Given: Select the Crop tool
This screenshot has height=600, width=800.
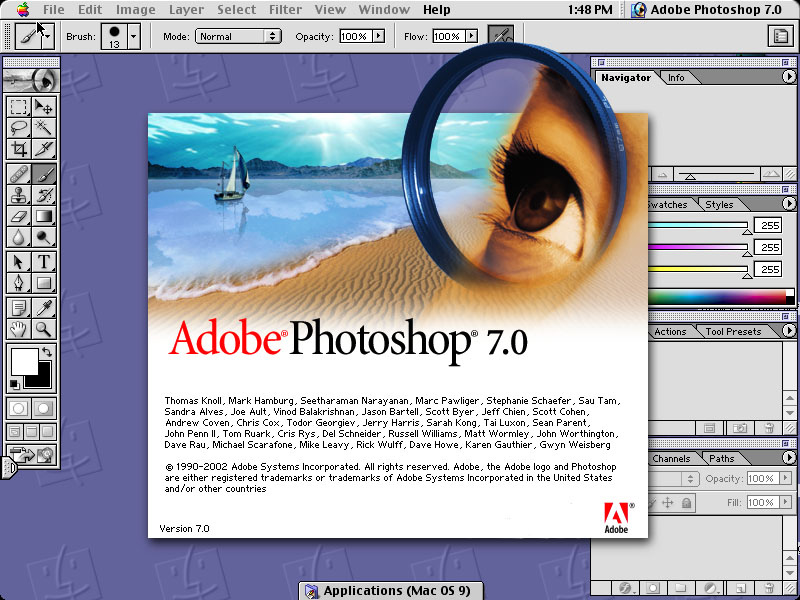Looking at the screenshot, I should tap(18, 149).
